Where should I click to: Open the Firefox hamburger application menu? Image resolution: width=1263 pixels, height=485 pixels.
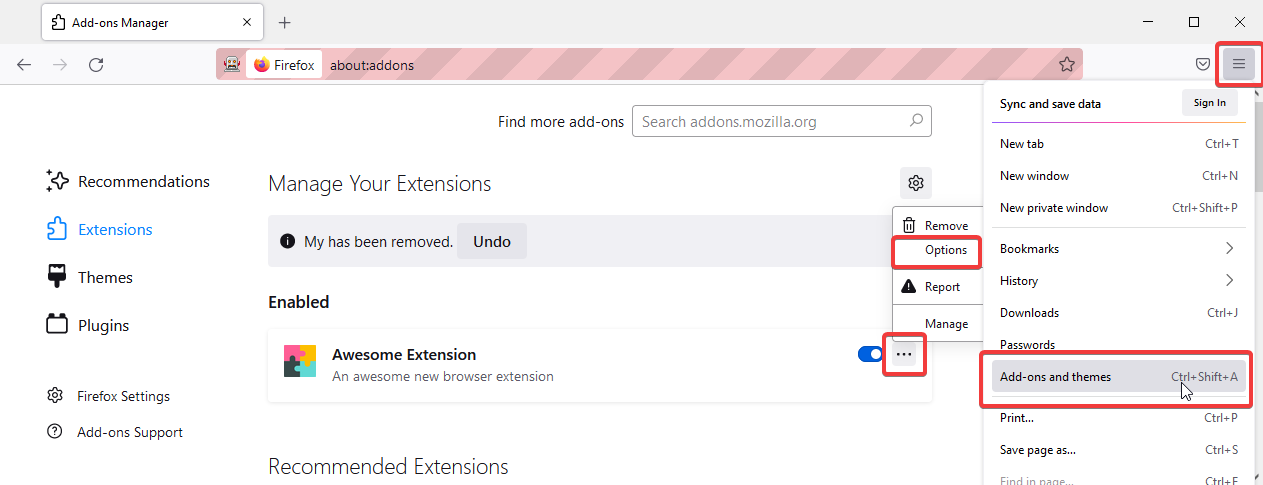[x=1239, y=65]
